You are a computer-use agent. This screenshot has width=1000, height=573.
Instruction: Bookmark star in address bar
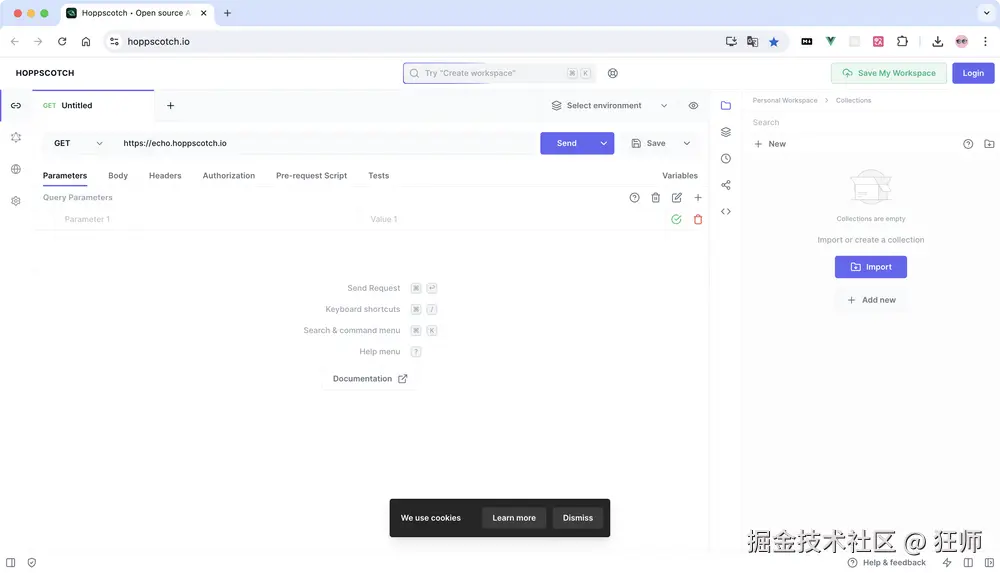pyautogui.click(x=774, y=41)
